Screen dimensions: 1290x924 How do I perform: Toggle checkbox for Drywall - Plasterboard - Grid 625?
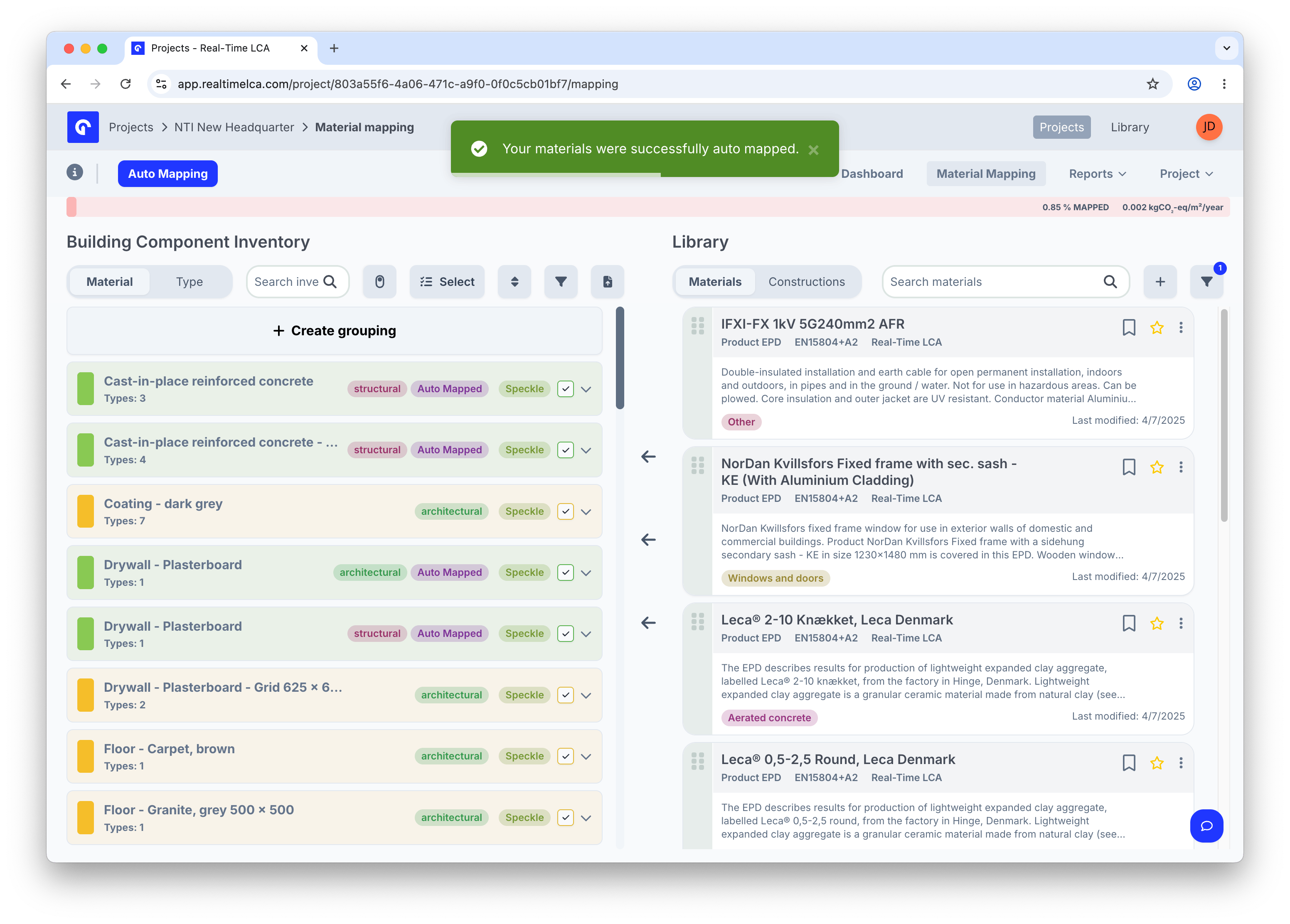[565, 695]
